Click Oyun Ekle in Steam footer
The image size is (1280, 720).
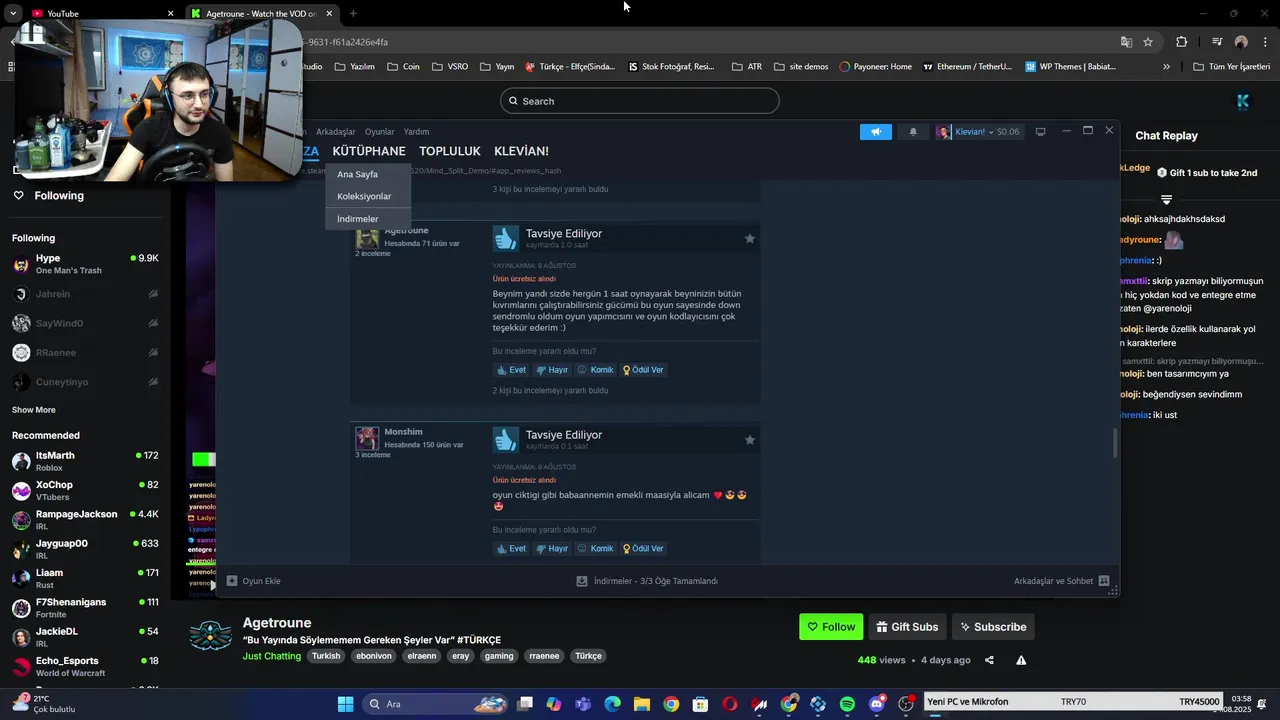[x=254, y=581]
